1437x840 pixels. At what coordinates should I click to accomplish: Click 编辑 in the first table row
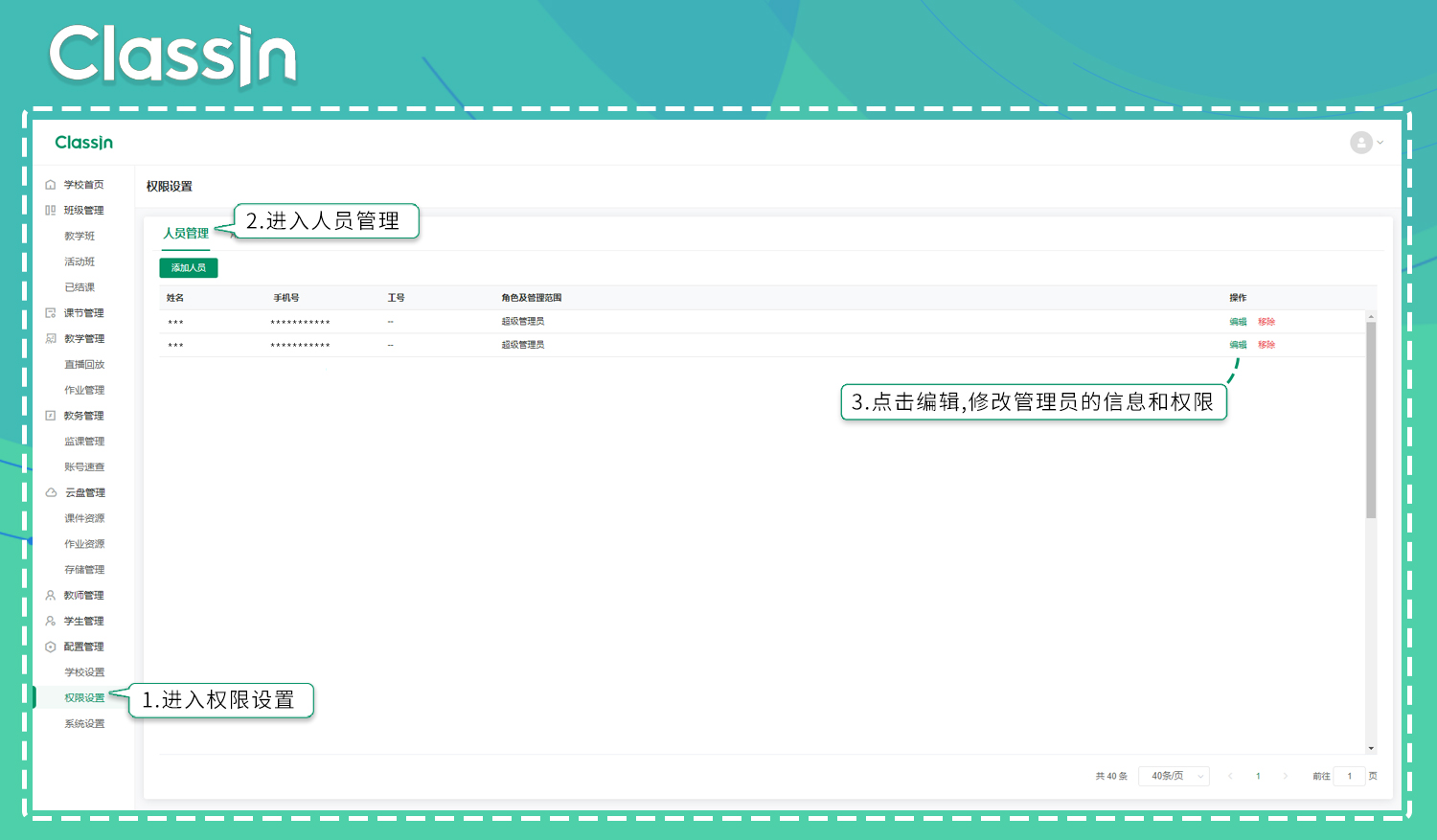point(1238,322)
